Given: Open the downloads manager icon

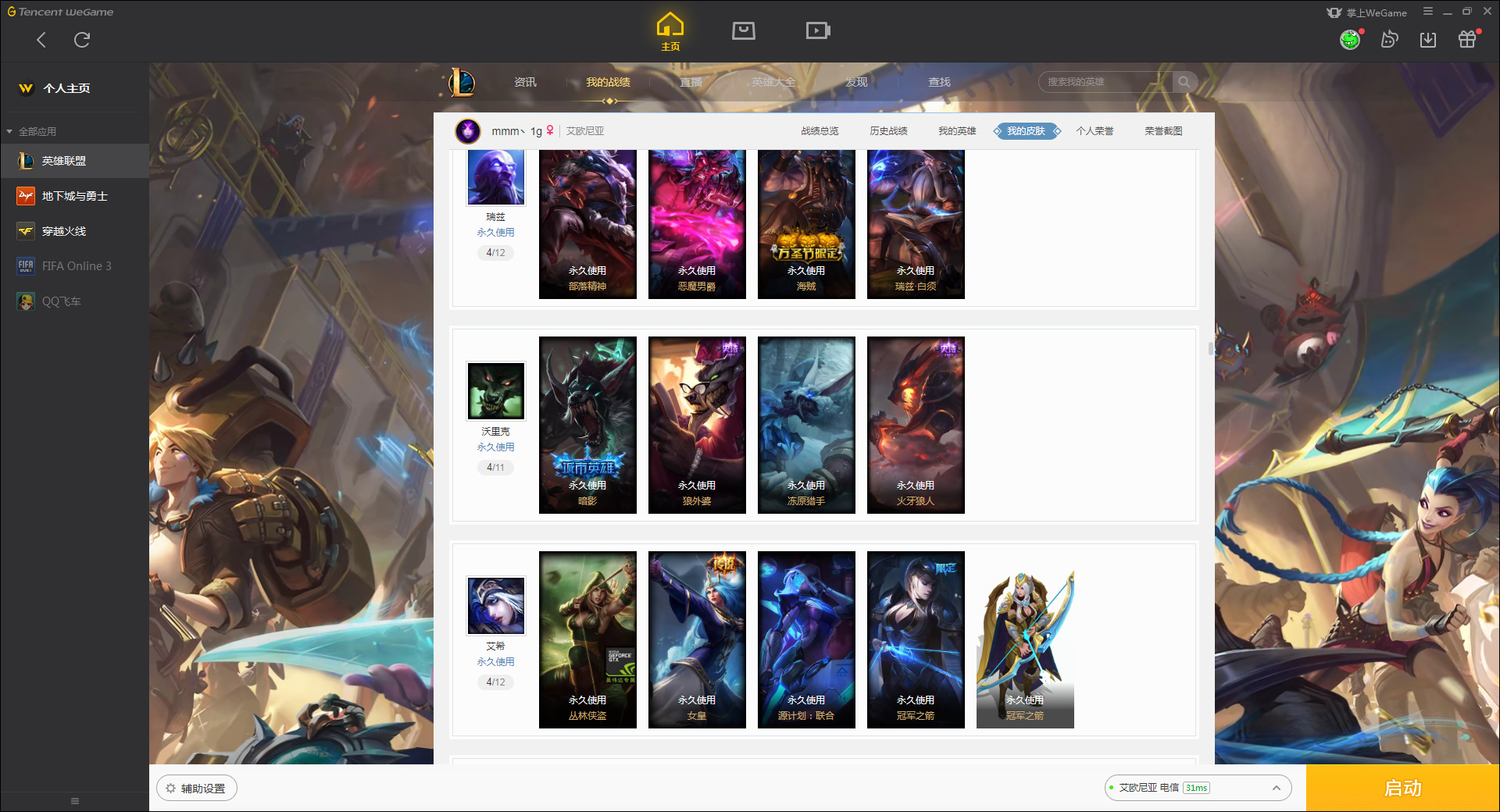Looking at the screenshot, I should click(1428, 39).
